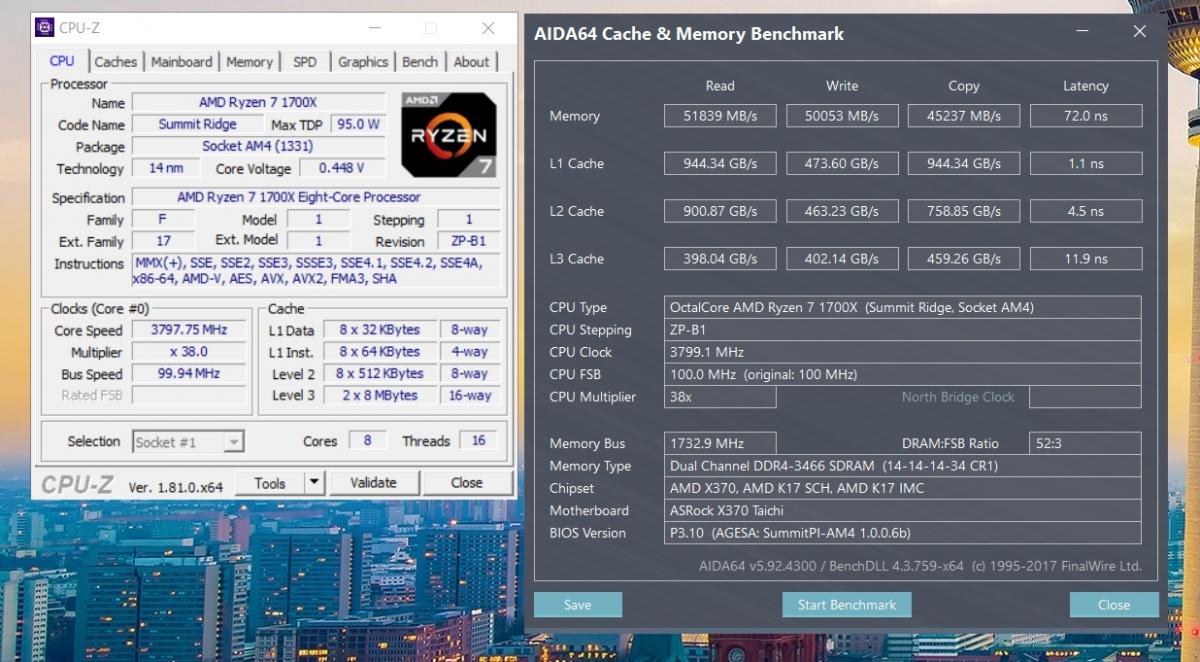The width and height of the screenshot is (1200, 662).
Task: Open the Socket #1 selection dropdown
Action: click(x=188, y=442)
